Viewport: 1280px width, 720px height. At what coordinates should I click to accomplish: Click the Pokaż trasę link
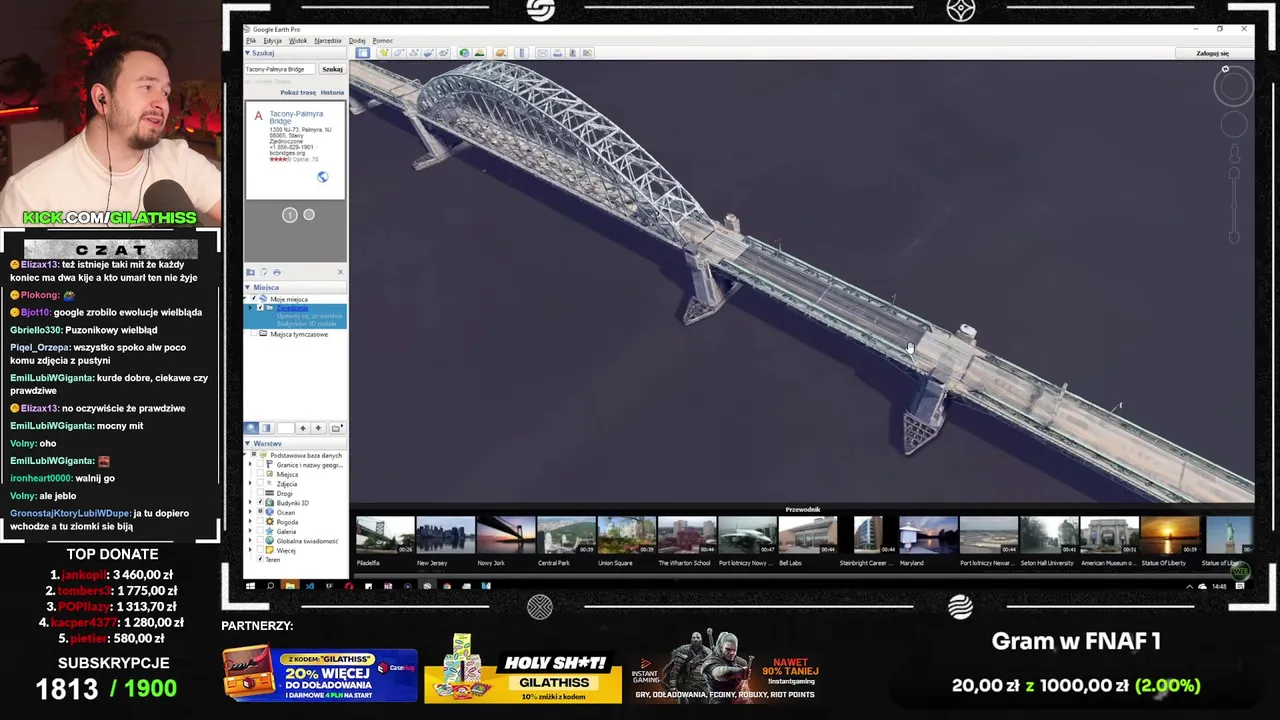tap(298, 92)
